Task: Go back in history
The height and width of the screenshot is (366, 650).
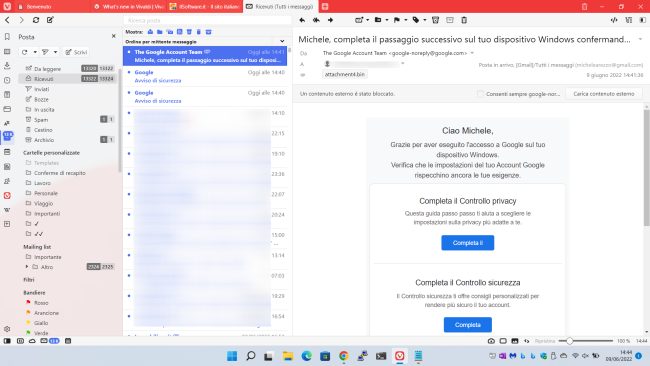Action: (x=7, y=20)
